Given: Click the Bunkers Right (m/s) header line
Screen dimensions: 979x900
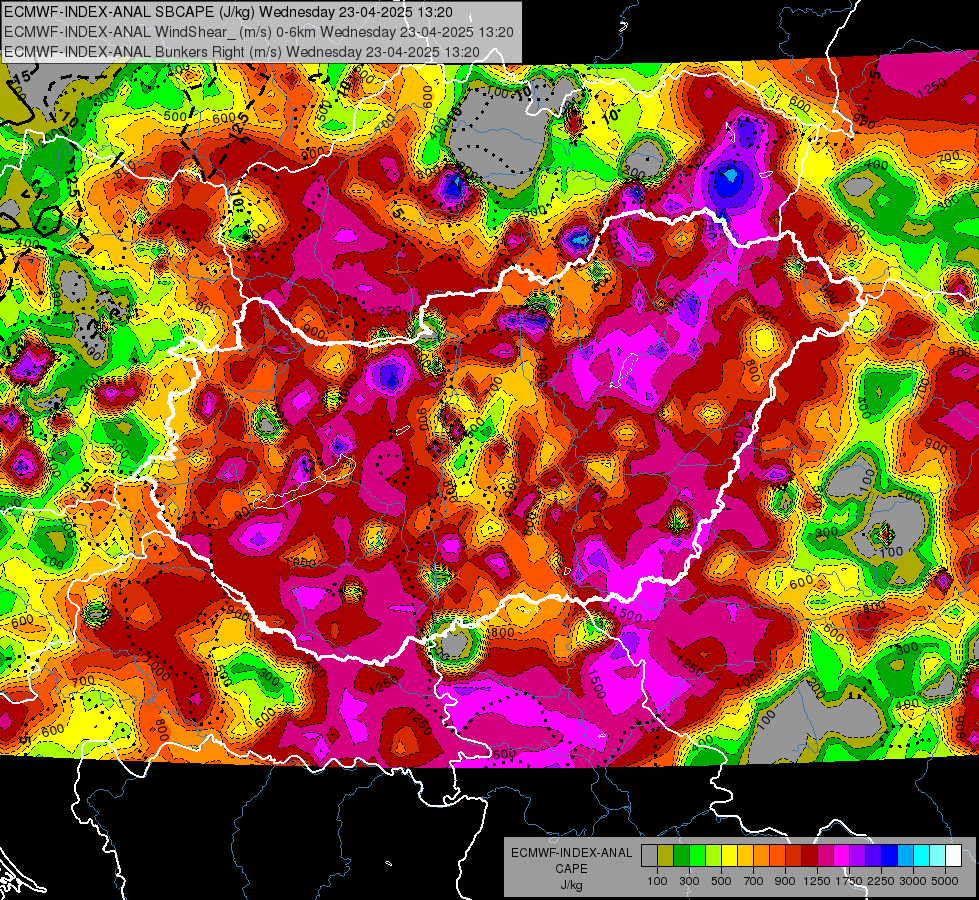Looking at the screenshot, I should (x=242, y=52).
